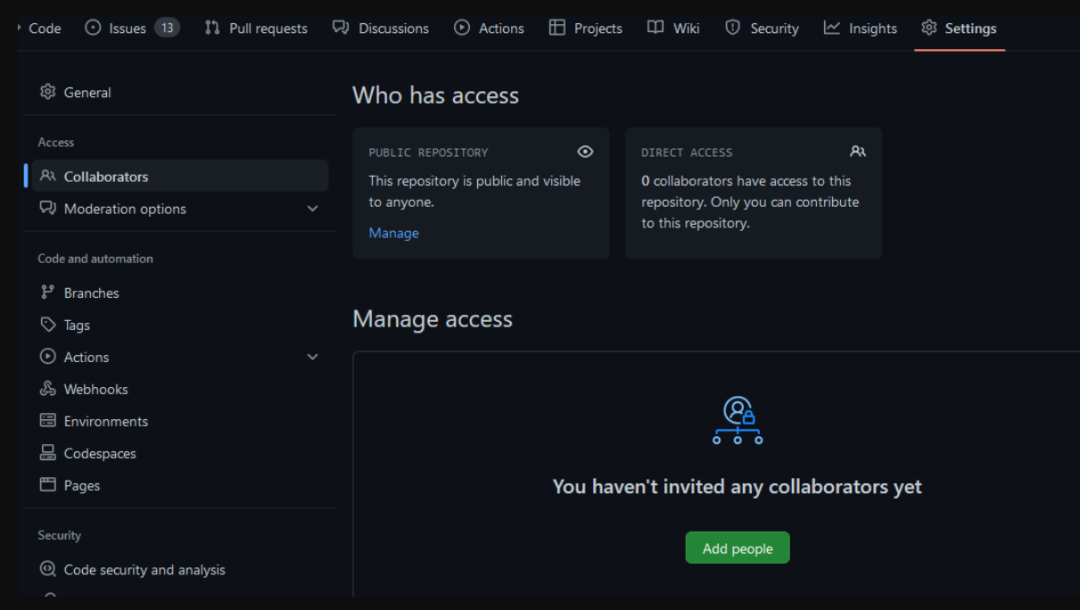This screenshot has width=1080, height=610.
Task: Open the Code tab
Action: (44, 28)
